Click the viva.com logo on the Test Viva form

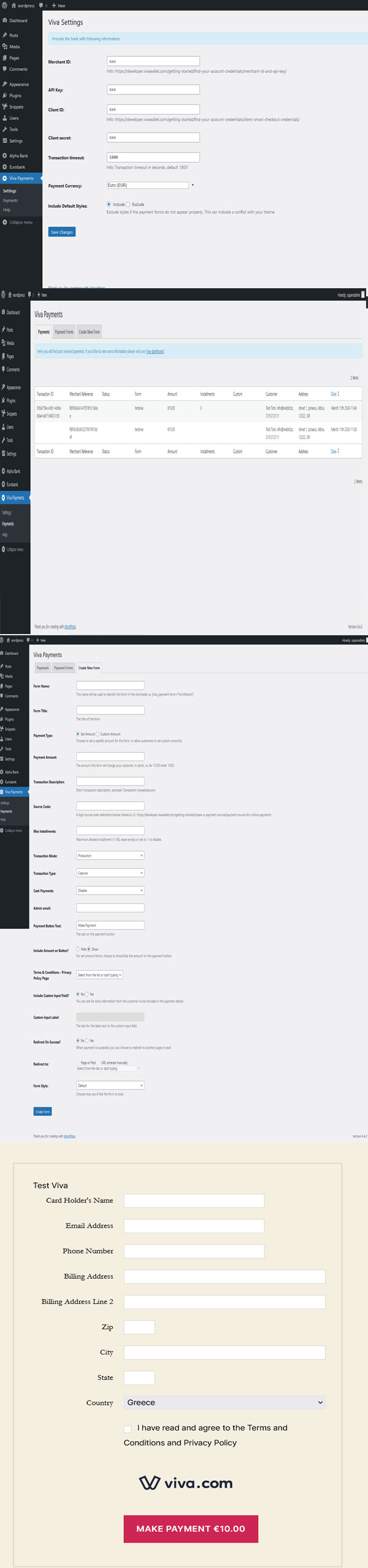pos(186,1483)
